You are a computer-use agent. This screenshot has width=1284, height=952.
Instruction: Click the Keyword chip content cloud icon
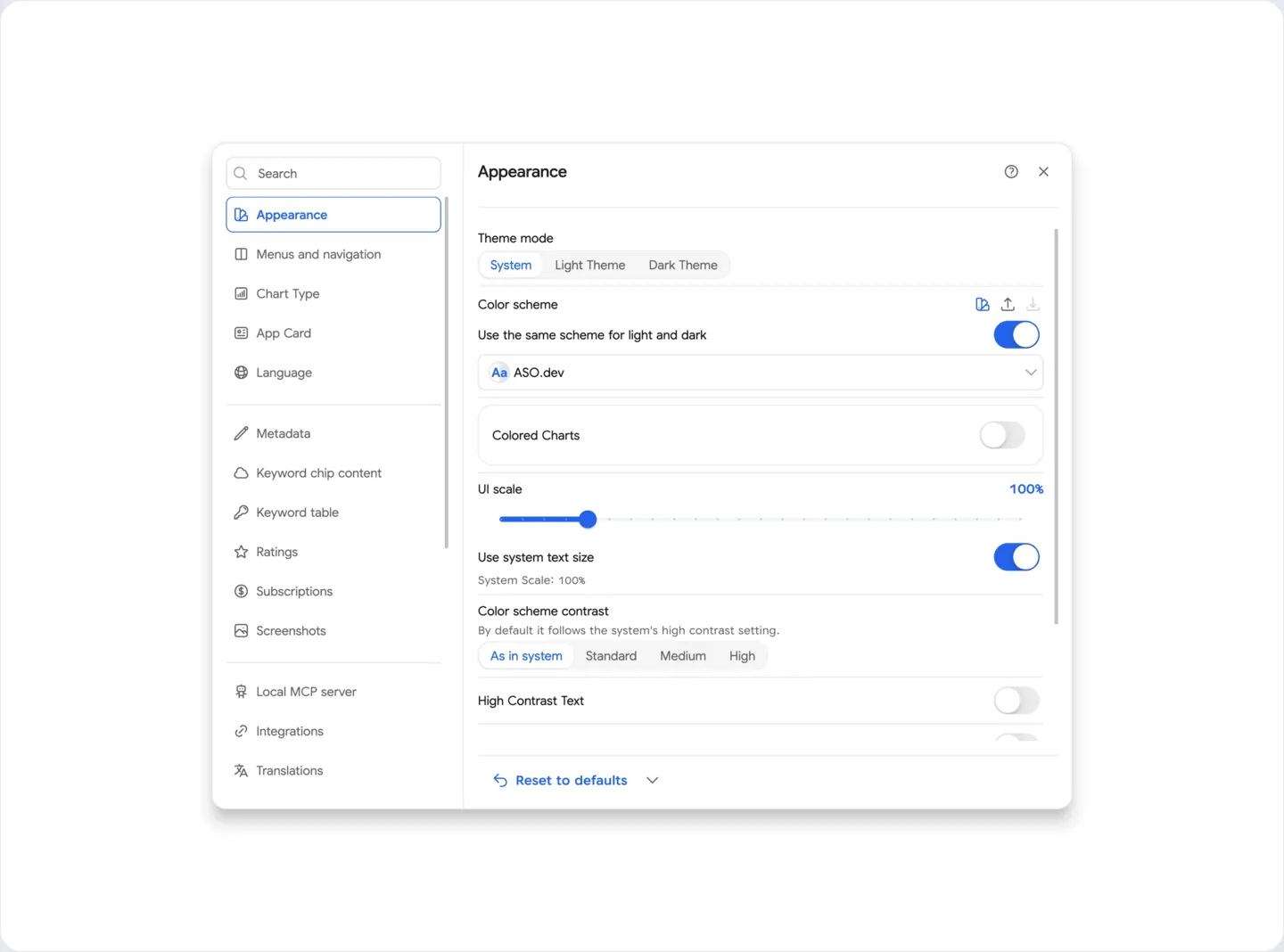tap(241, 473)
